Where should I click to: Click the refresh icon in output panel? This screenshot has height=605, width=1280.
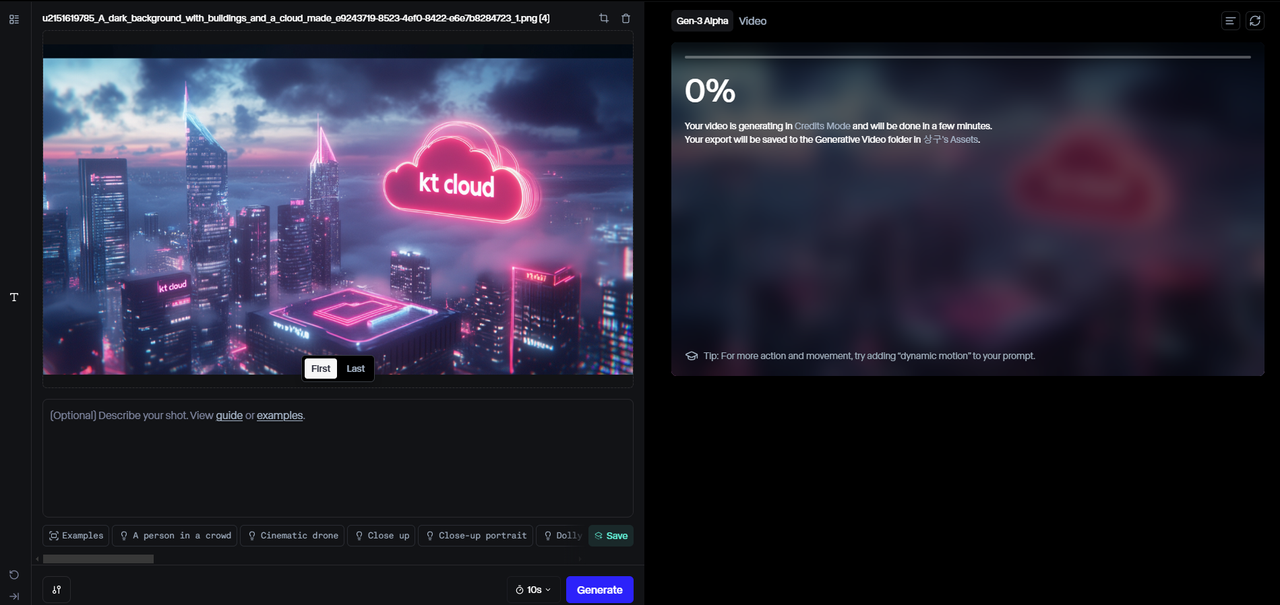1255,20
